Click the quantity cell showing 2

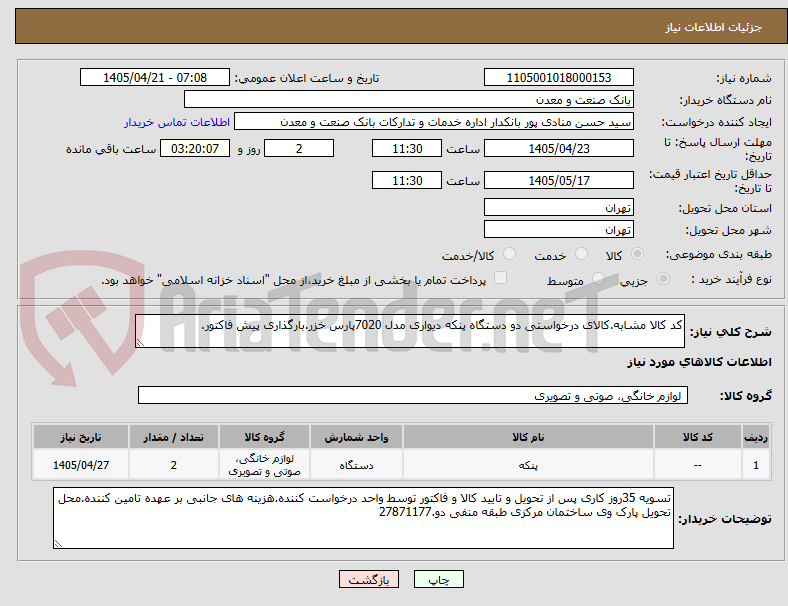pyautogui.click(x=173, y=465)
